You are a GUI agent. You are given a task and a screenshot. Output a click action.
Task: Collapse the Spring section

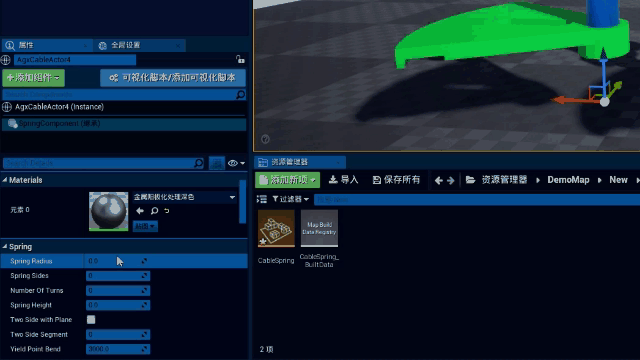tap(4, 247)
